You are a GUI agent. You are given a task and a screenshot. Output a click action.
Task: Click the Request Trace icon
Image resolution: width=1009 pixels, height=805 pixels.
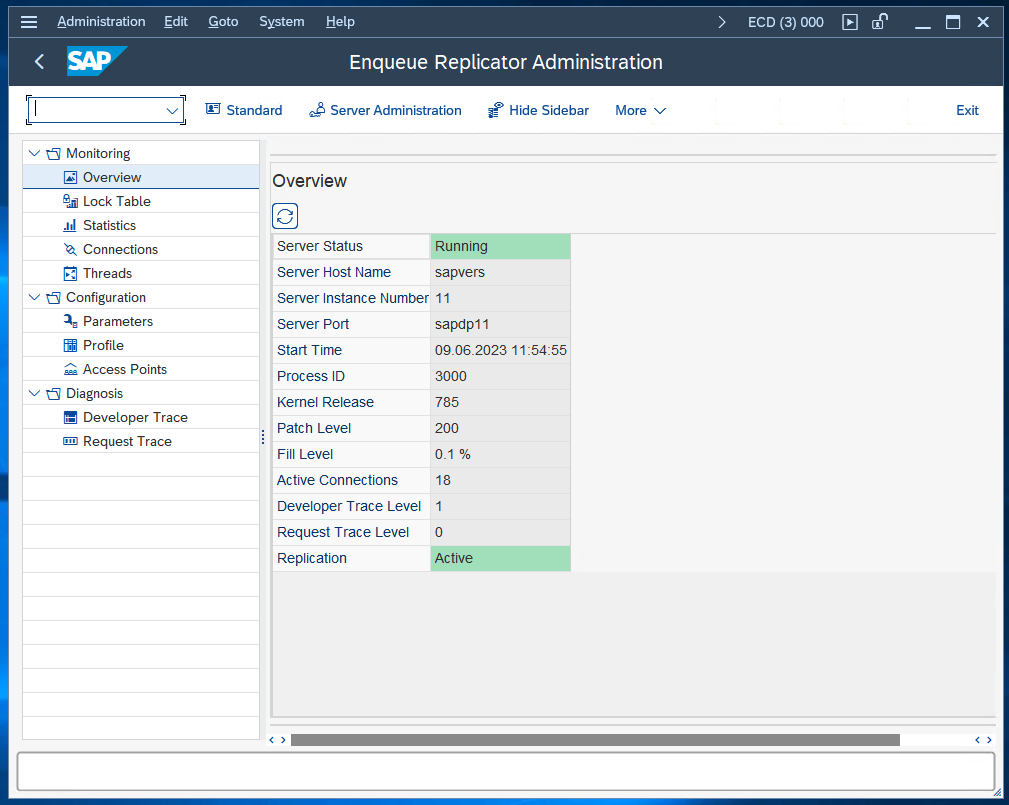(x=70, y=441)
